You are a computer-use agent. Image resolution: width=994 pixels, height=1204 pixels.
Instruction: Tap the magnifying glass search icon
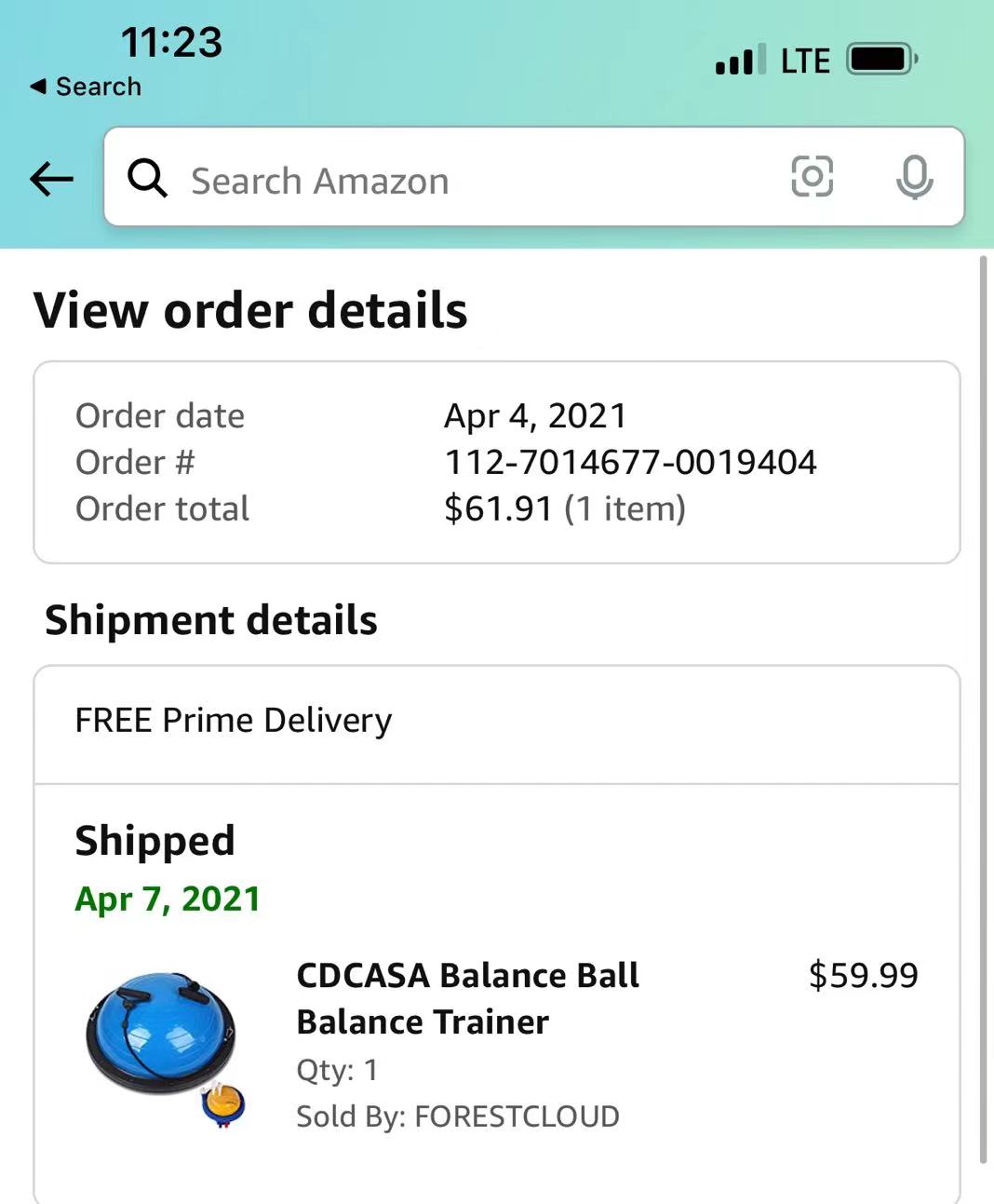pyautogui.click(x=147, y=178)
